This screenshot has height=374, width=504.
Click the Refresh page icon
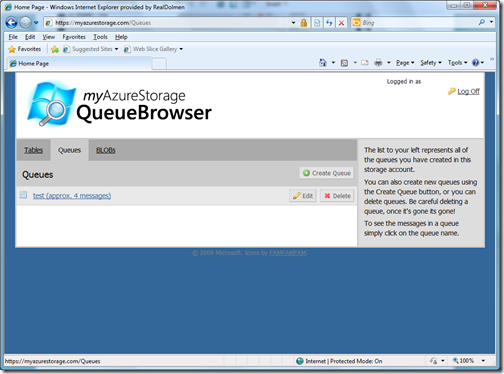329,23
